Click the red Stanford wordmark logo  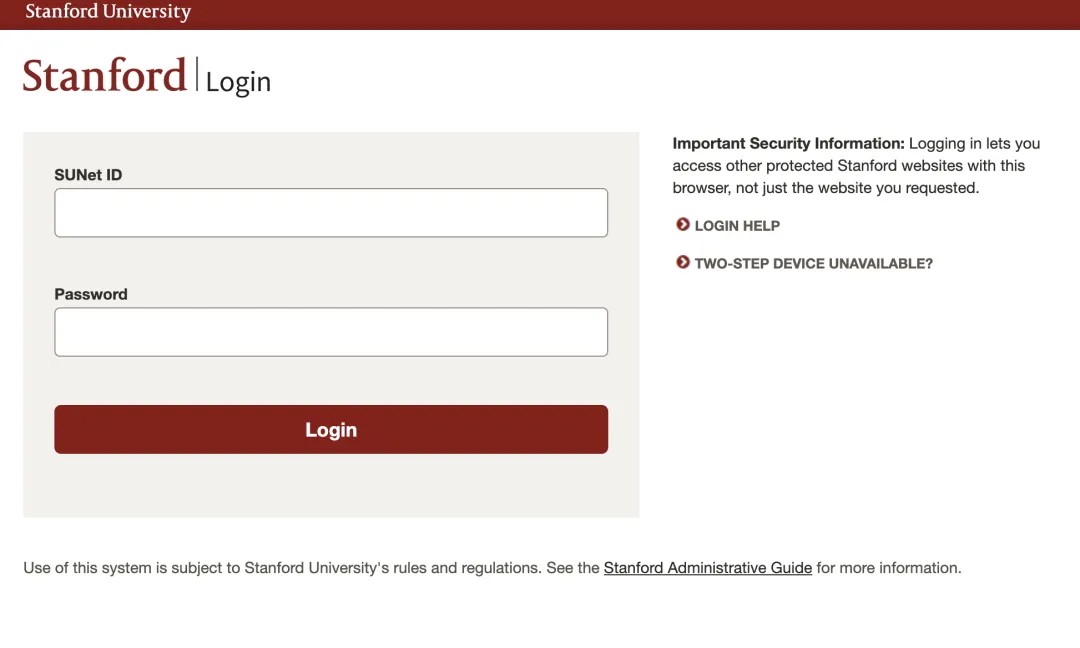[105, 77]
